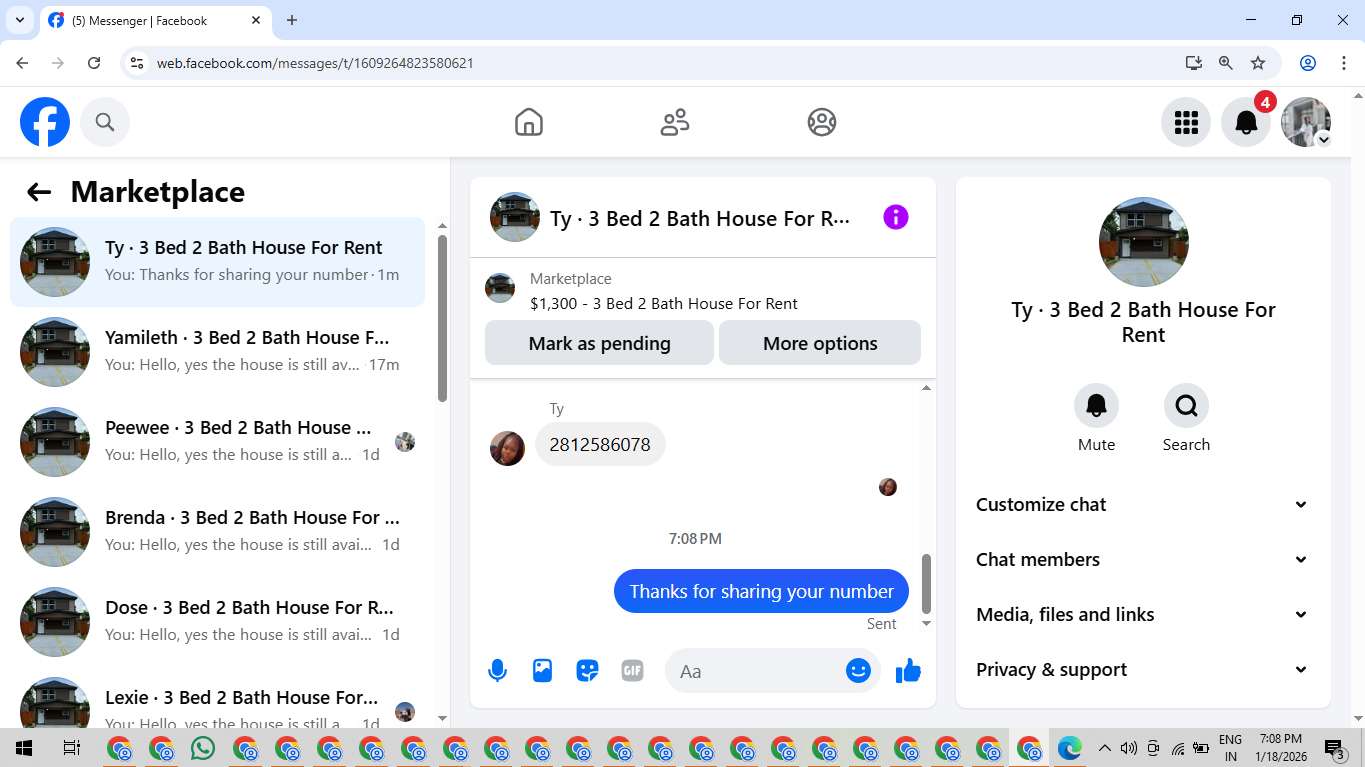The image size is (1365, 767).
Task: Open Facebook search magnifier
Action: (x=105, y=122)
